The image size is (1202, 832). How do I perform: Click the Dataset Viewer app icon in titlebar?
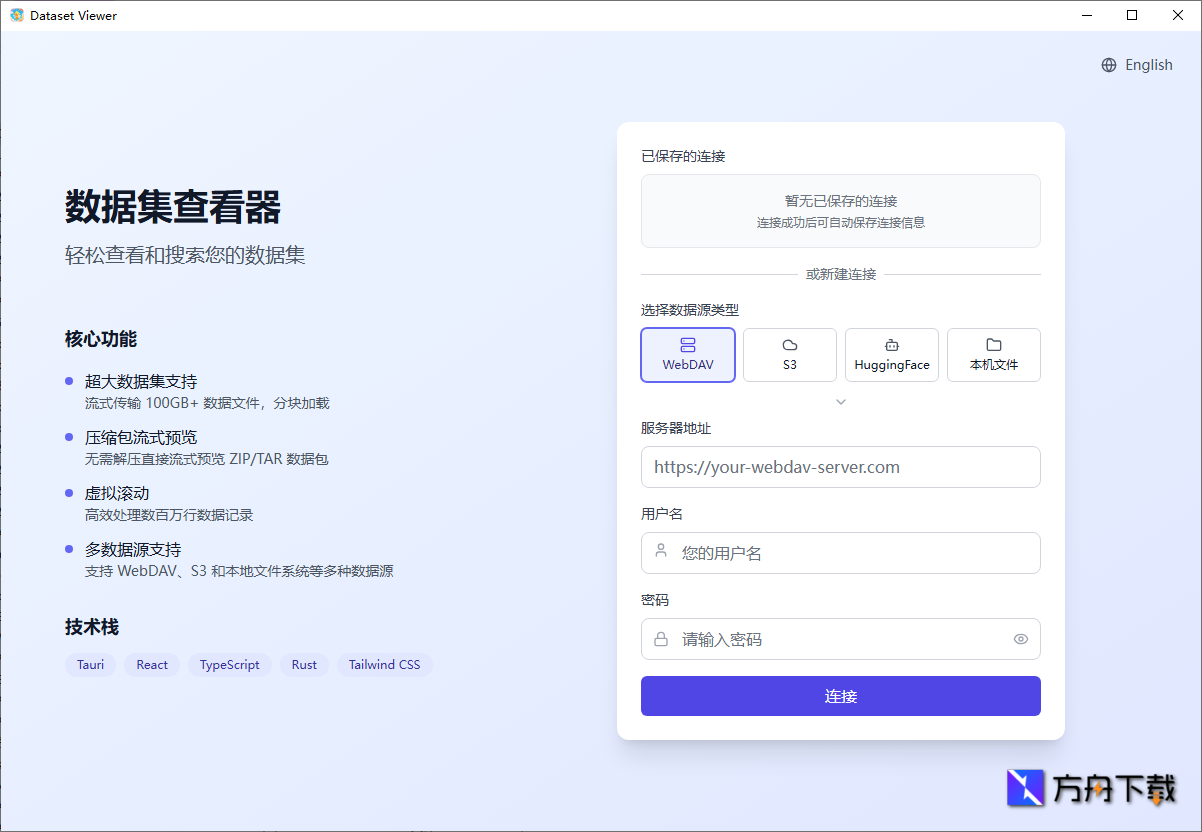point(17,15)
